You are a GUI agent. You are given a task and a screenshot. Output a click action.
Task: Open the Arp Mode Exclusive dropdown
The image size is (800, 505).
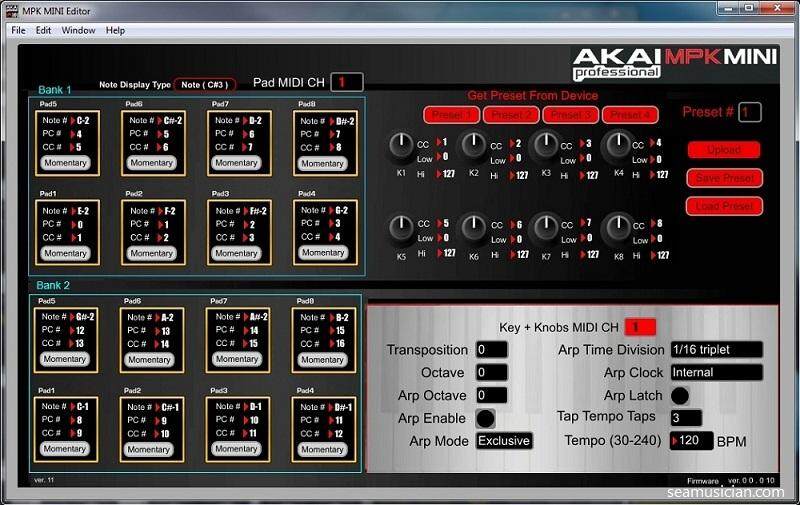coord(504,441)
